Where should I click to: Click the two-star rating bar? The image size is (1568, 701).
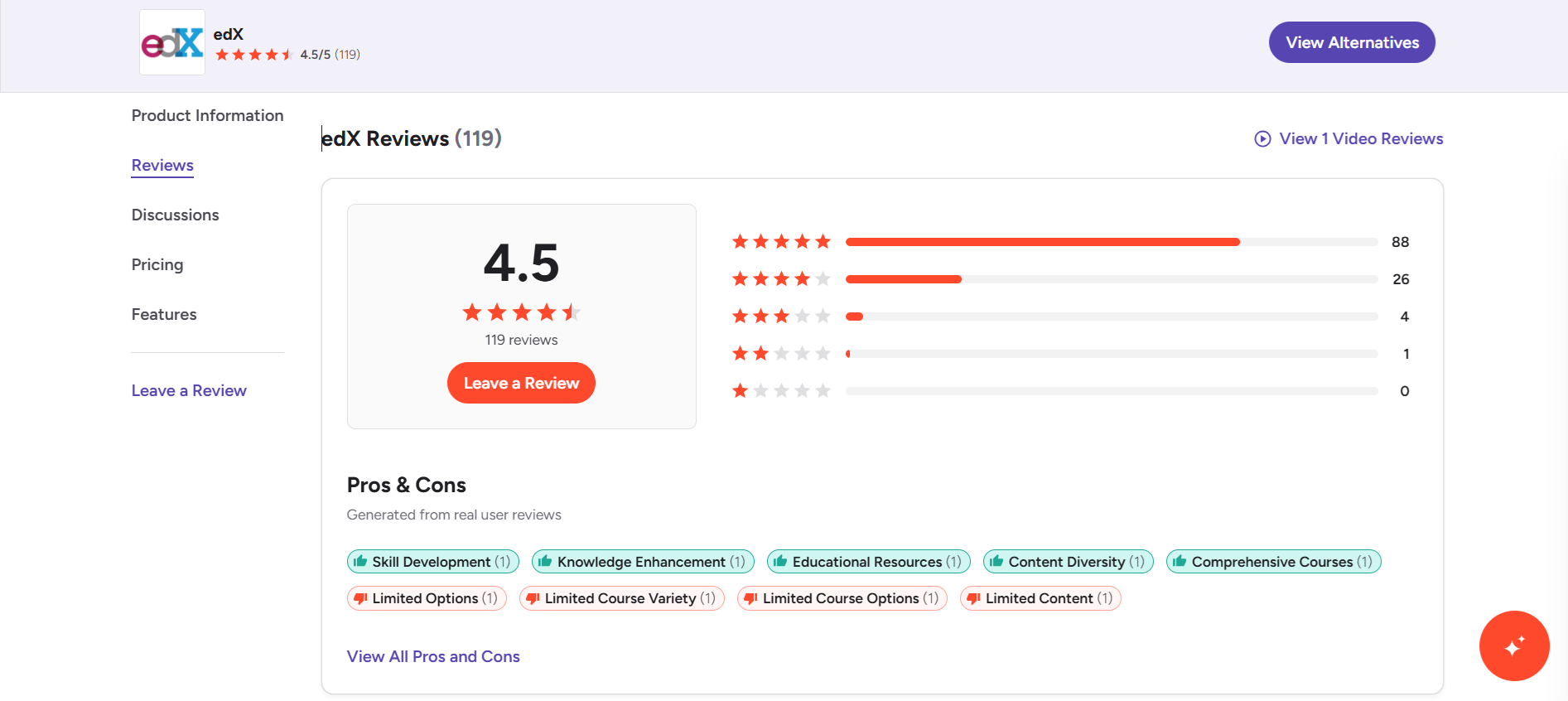pyautogui.click(x=1112, y=354)
